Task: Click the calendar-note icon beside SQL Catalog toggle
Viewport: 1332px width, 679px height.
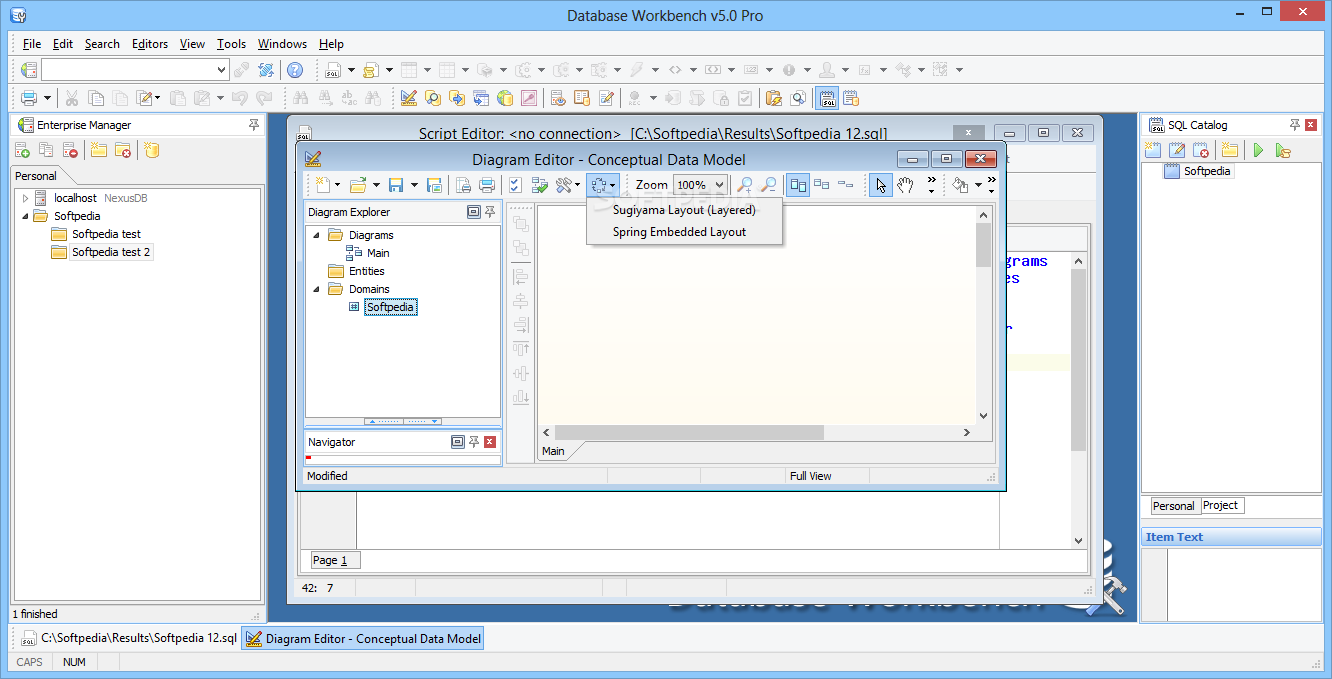Action: [x=851, y=98]
